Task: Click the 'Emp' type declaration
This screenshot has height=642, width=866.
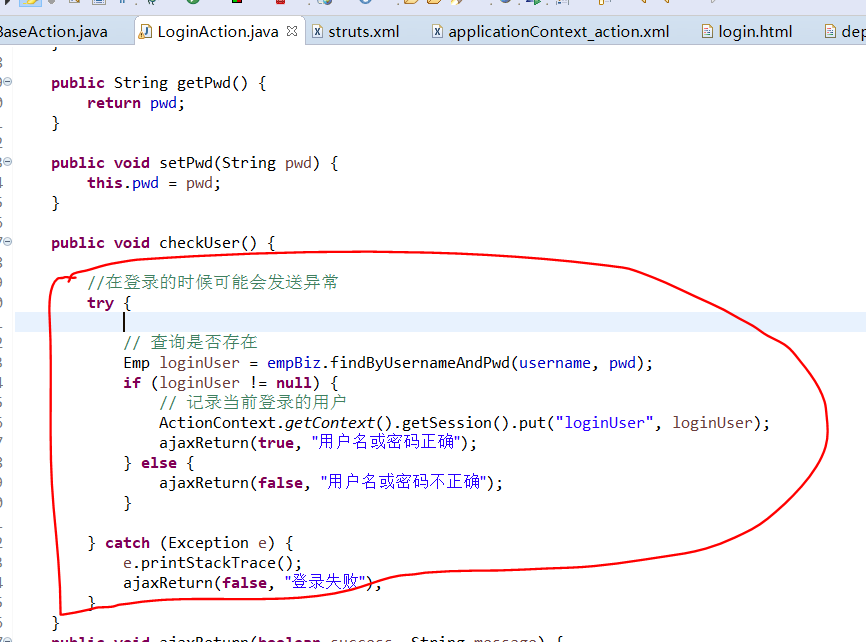Action: point(136,363)
